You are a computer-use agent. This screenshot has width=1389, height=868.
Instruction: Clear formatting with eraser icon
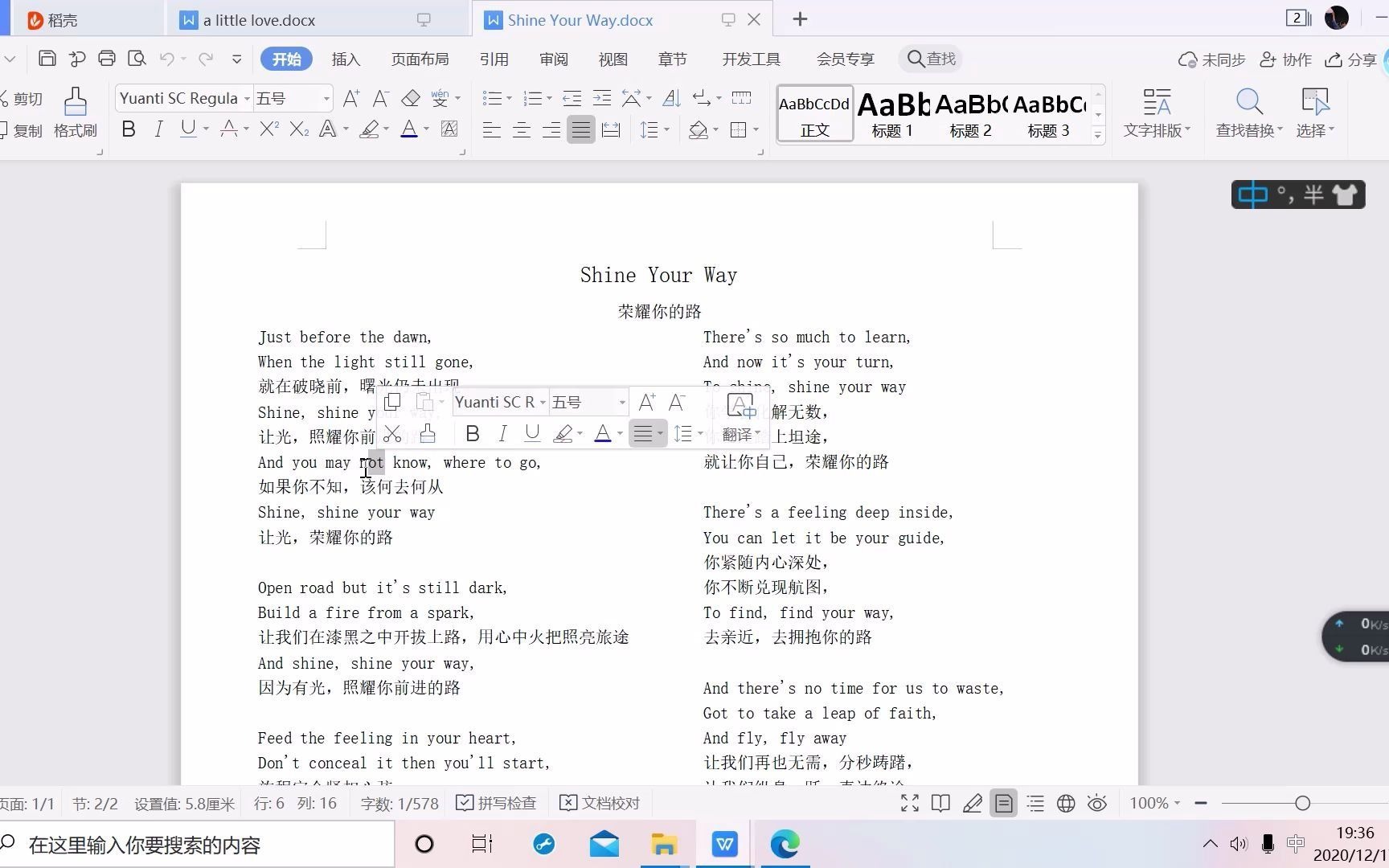click(x=411, y=98)
